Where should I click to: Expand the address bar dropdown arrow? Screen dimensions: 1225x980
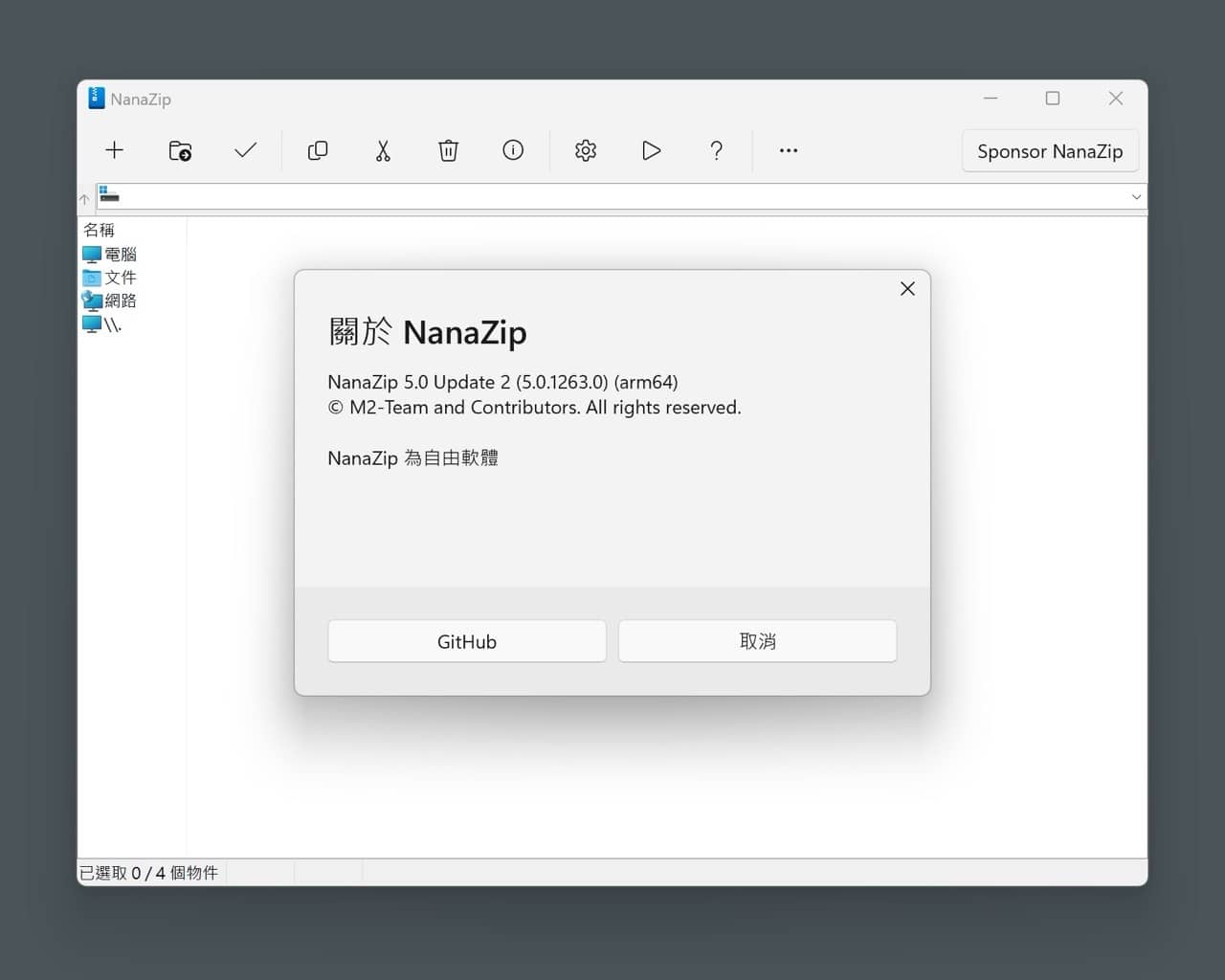1136,197
